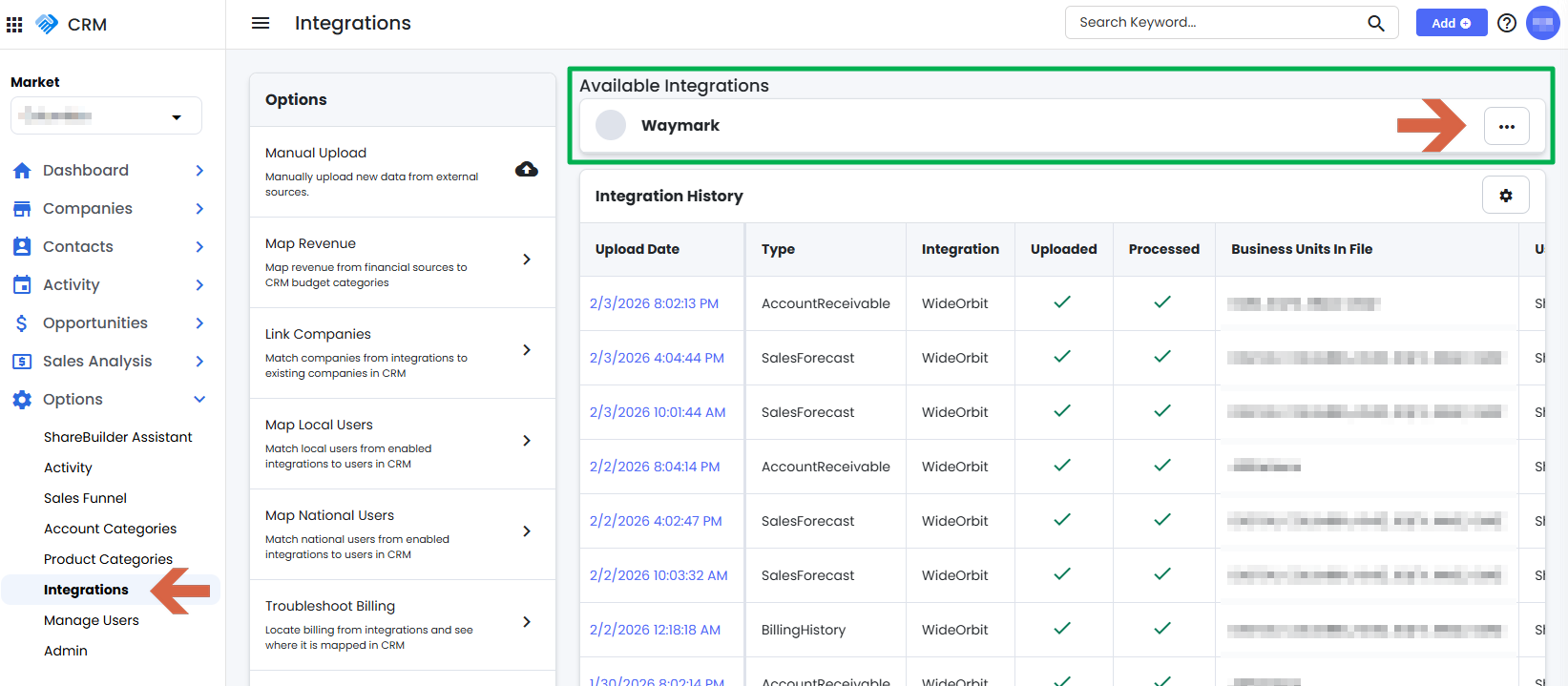Open Manage Users in the sidebar
This screenshot has height=686, width=1568.
point(92,620)
